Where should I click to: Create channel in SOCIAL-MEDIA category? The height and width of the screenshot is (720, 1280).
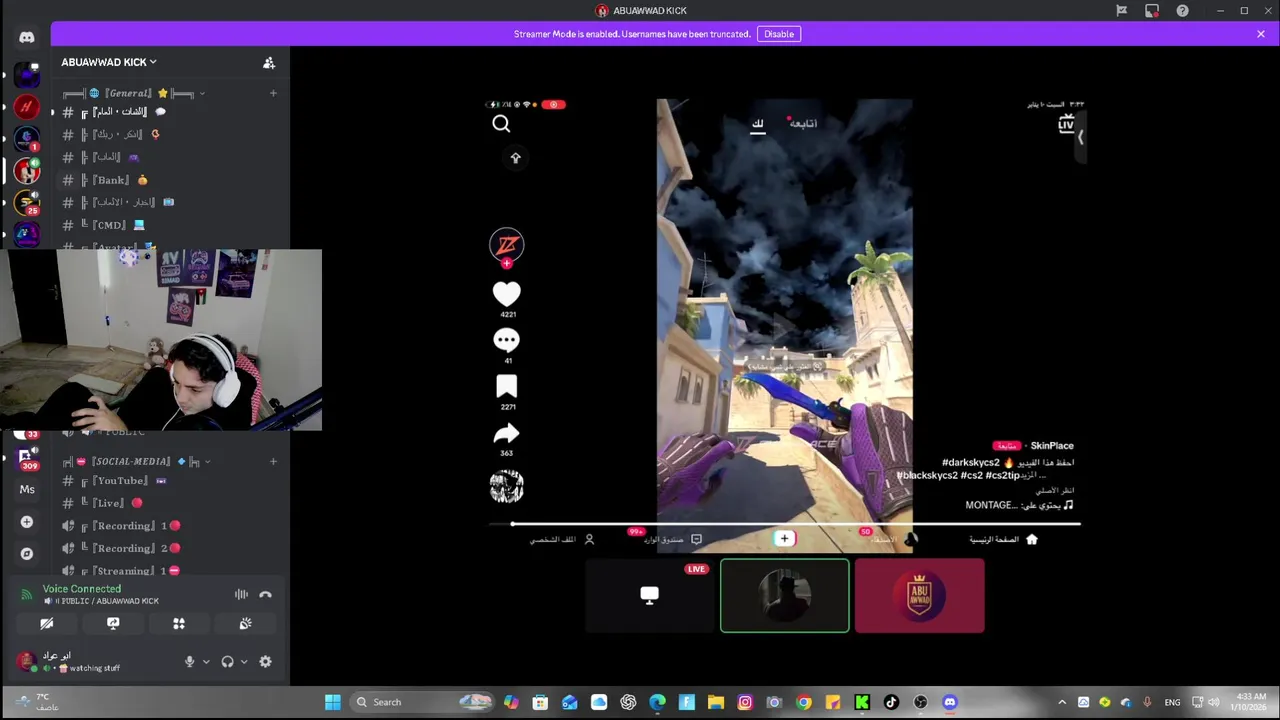click(273, 461)
